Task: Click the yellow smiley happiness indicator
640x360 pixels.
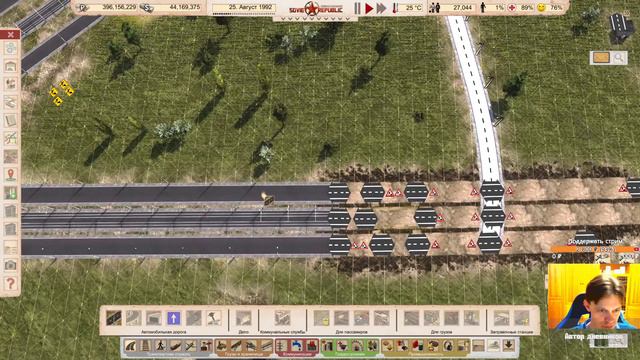Action: pyautogui.click(x=541, y=8)
